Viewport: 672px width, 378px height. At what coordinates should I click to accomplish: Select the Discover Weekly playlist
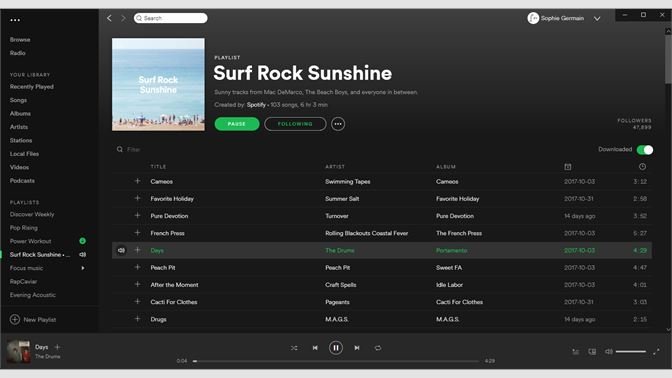(32, 214)
